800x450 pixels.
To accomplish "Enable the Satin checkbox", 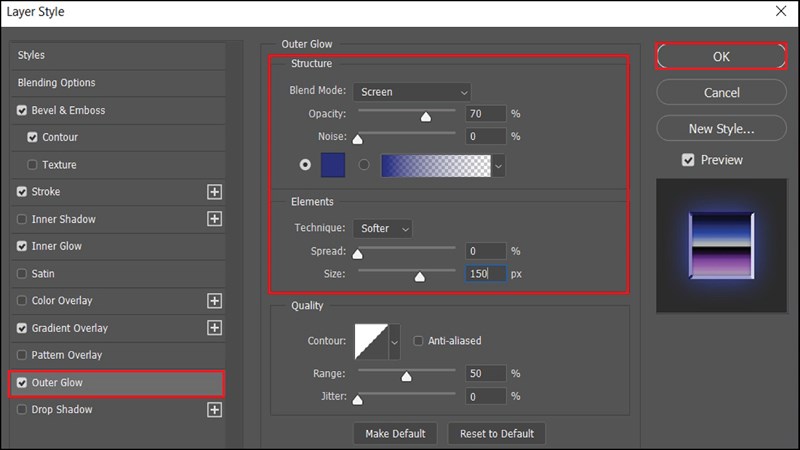I will pos(22,273).
